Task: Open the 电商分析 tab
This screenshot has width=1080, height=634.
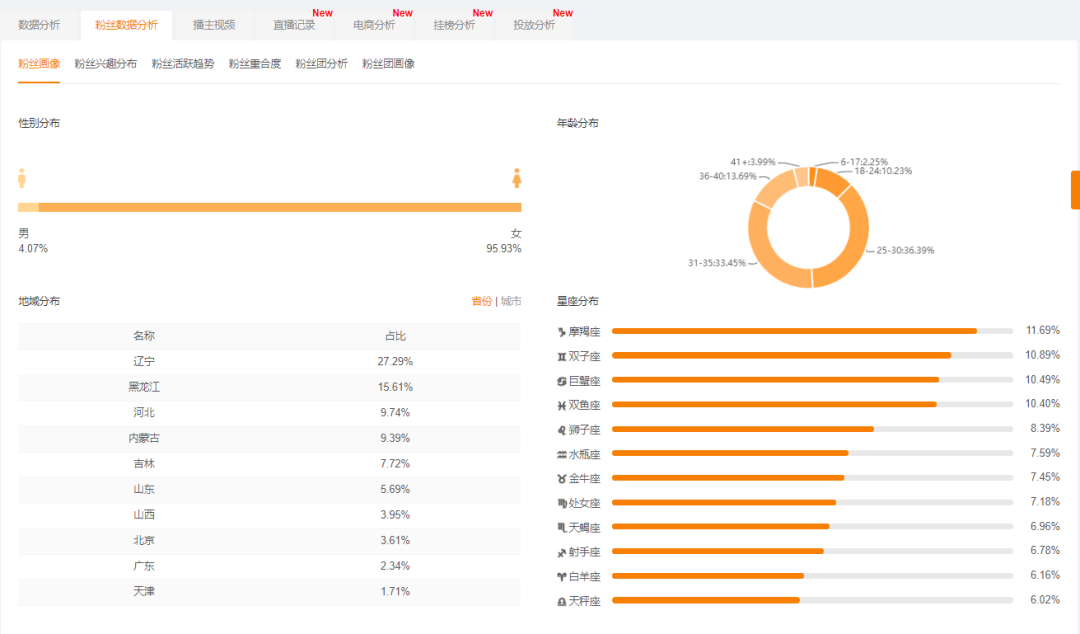Action: point(374,25)
